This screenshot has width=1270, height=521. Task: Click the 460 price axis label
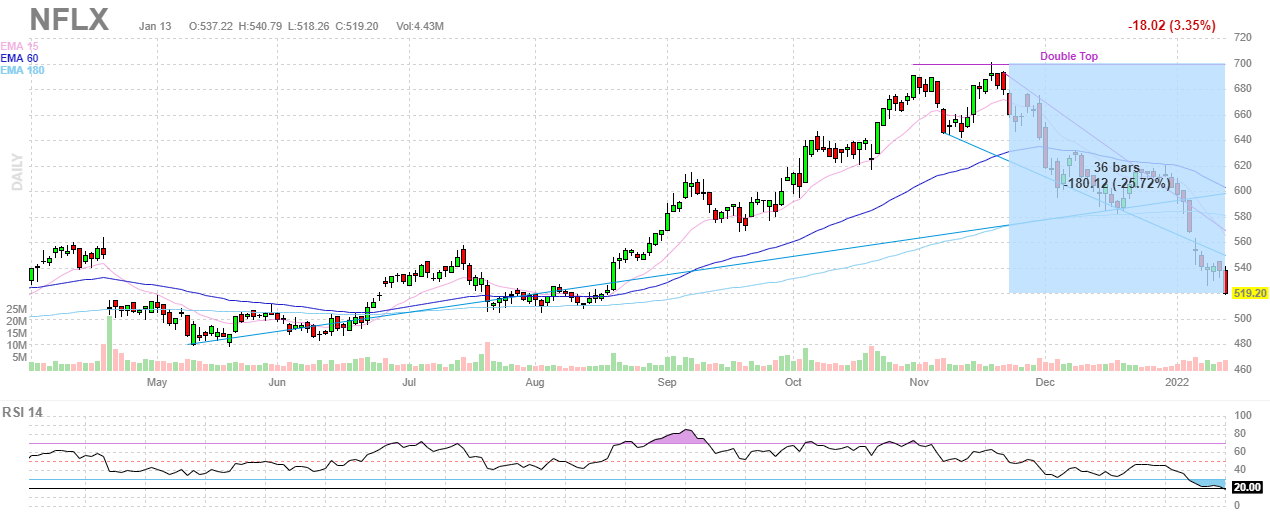tap(1243, 370)
